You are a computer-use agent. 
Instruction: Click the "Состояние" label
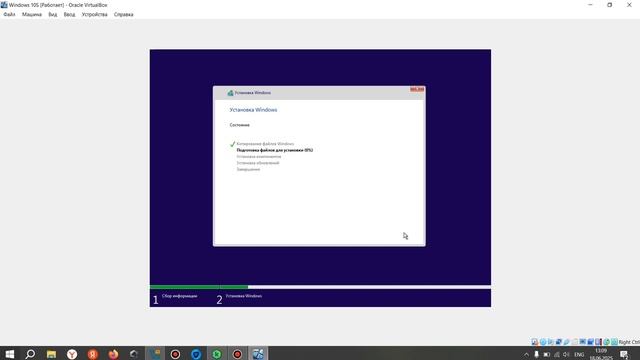240,125
